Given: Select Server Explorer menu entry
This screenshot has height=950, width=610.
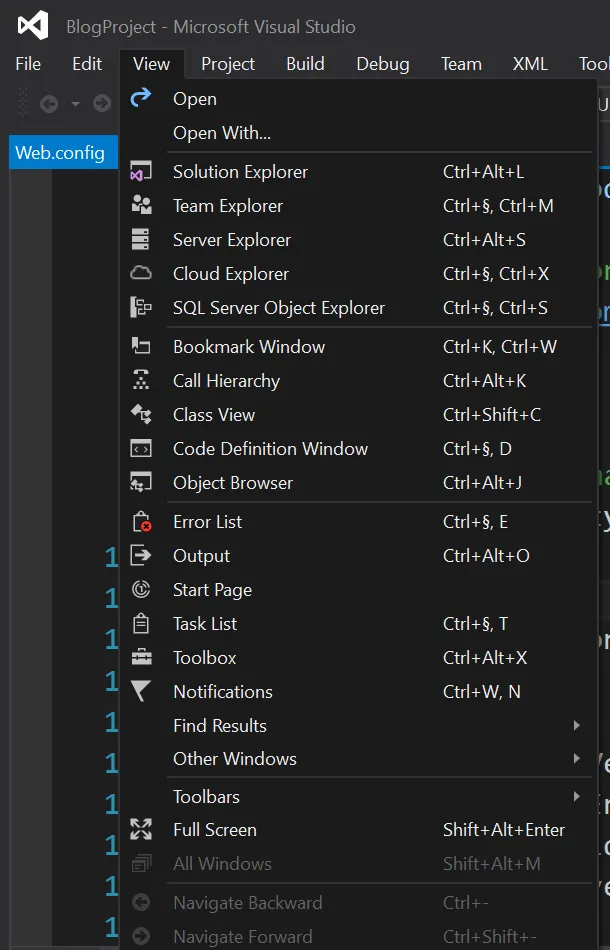Looking at the screenshot, I should (x=357, y=239).
